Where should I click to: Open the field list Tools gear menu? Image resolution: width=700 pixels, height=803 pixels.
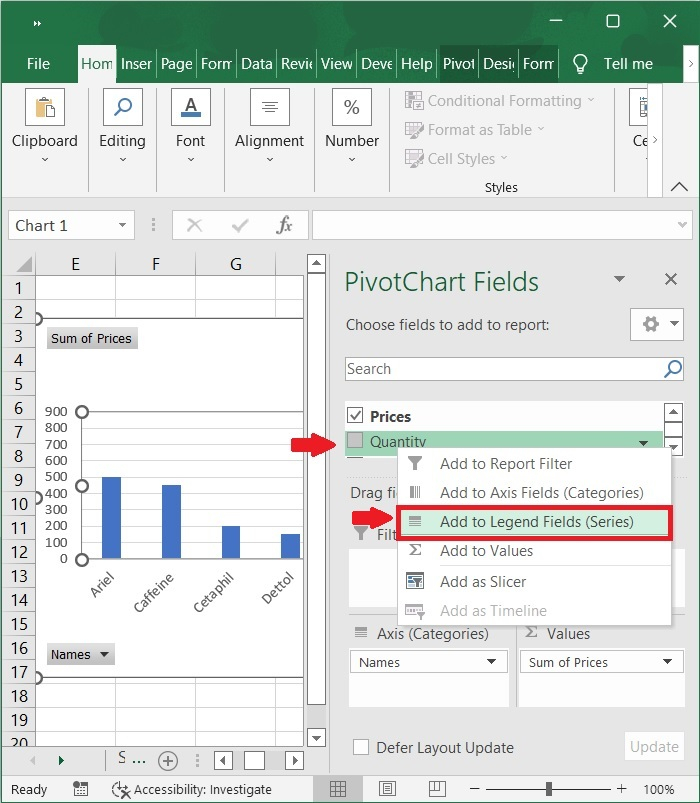pos(657,324)
